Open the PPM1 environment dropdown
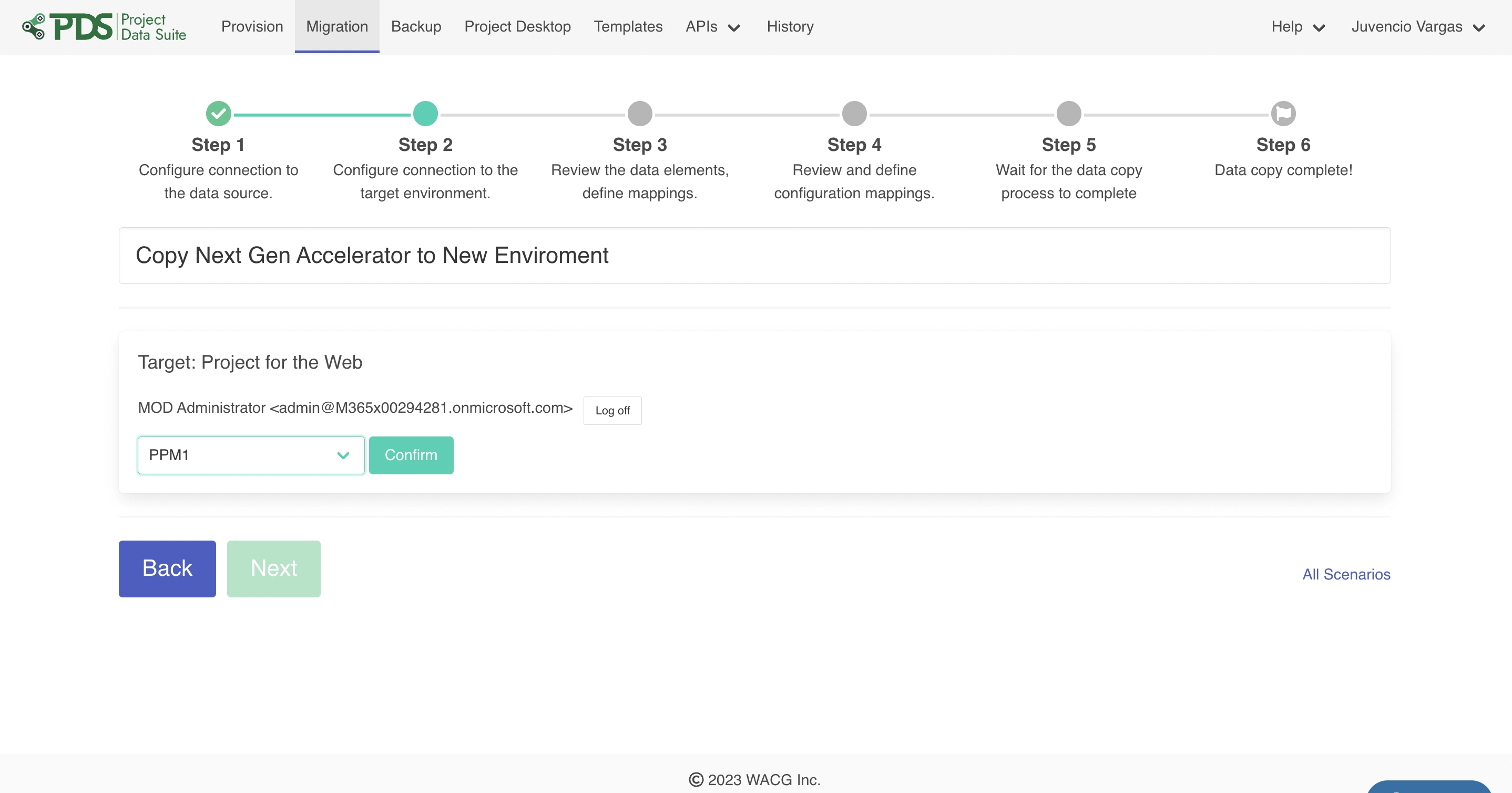The width and height of the screenshot is (1512, 793). tap(251, 455)
